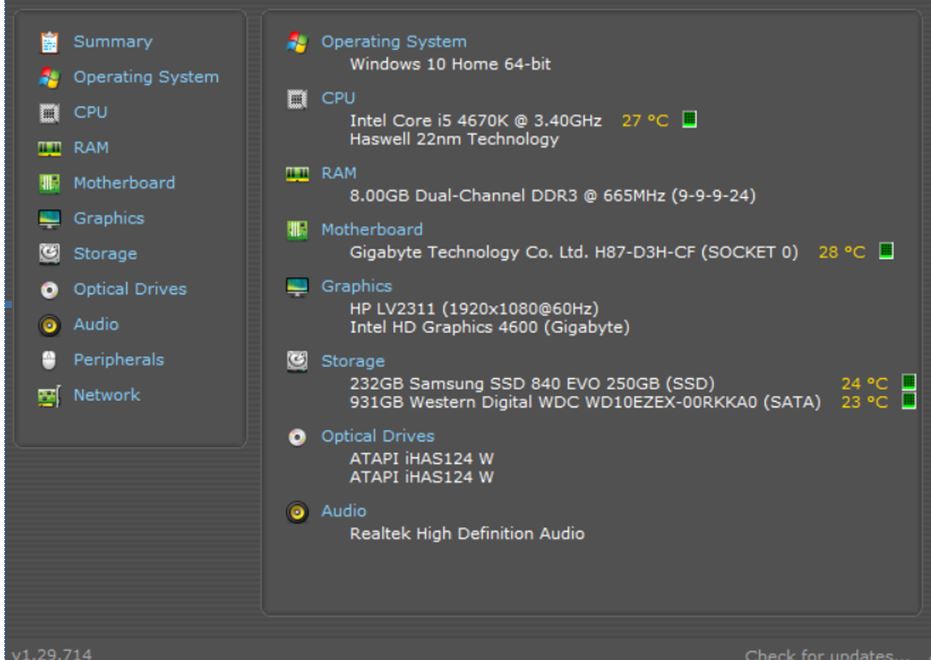Click the Network card icon in sidebar

tap(49, 396)
